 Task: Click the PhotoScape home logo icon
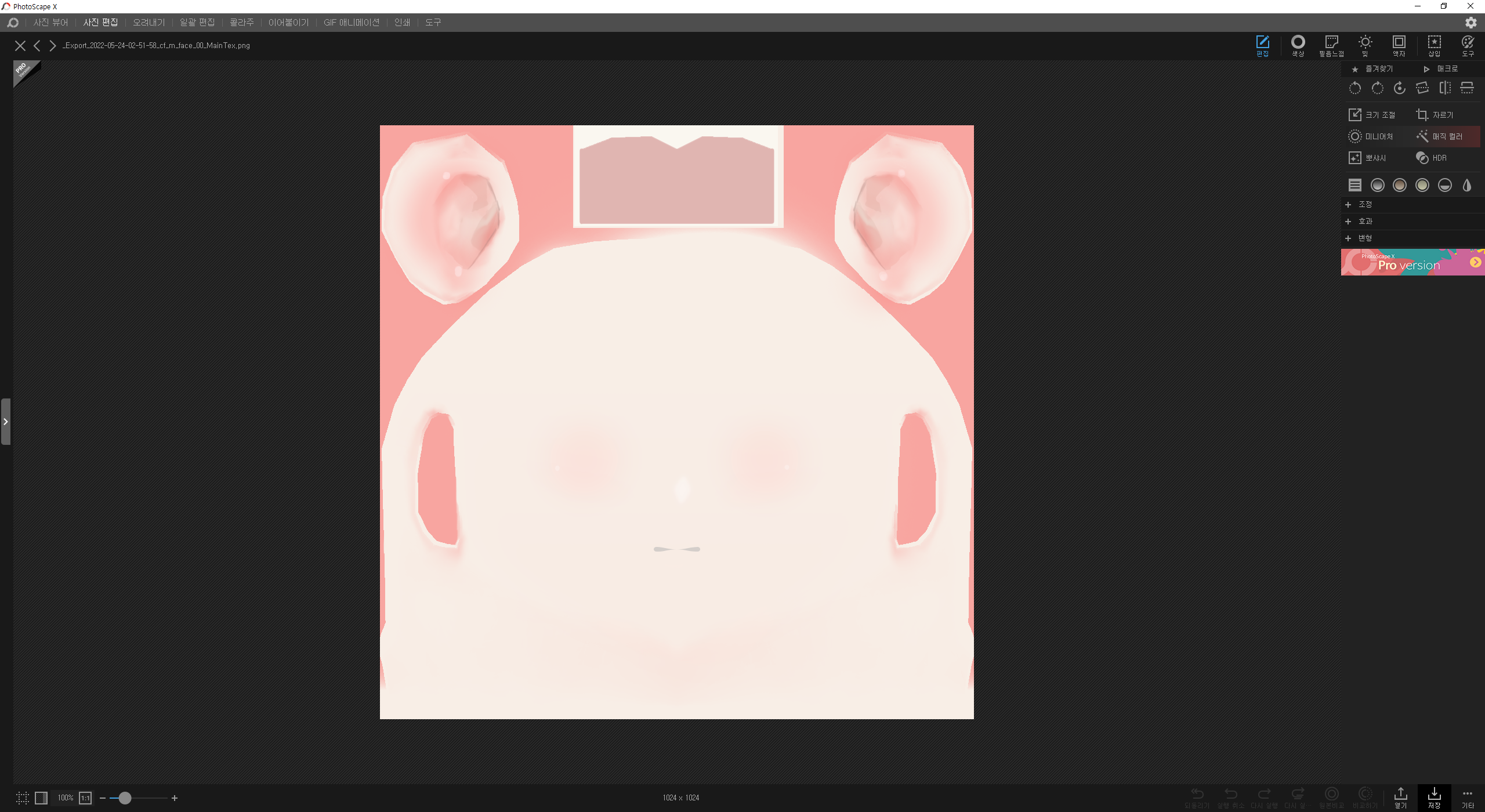click(13, 23)
